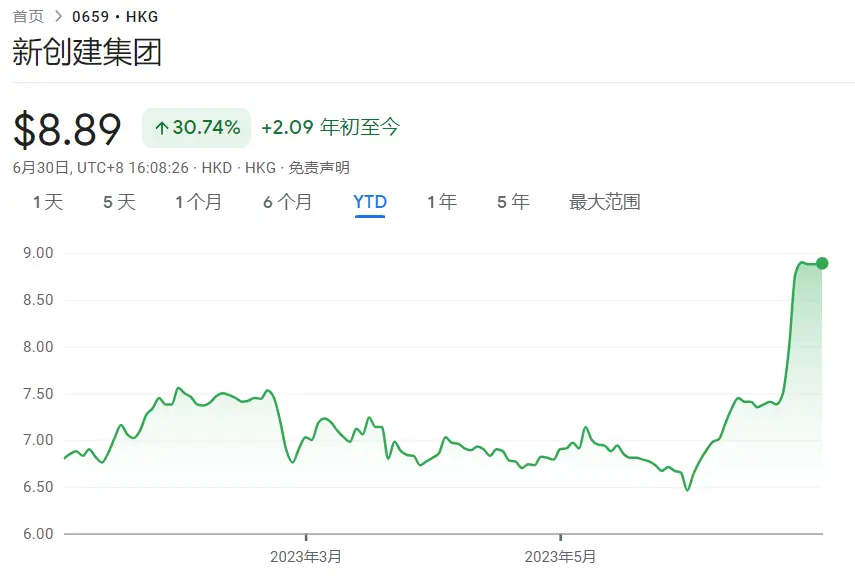This screenshot has height=581, width=855.
Task: Click the 新创建集团 company title
Action: [87, 52]
